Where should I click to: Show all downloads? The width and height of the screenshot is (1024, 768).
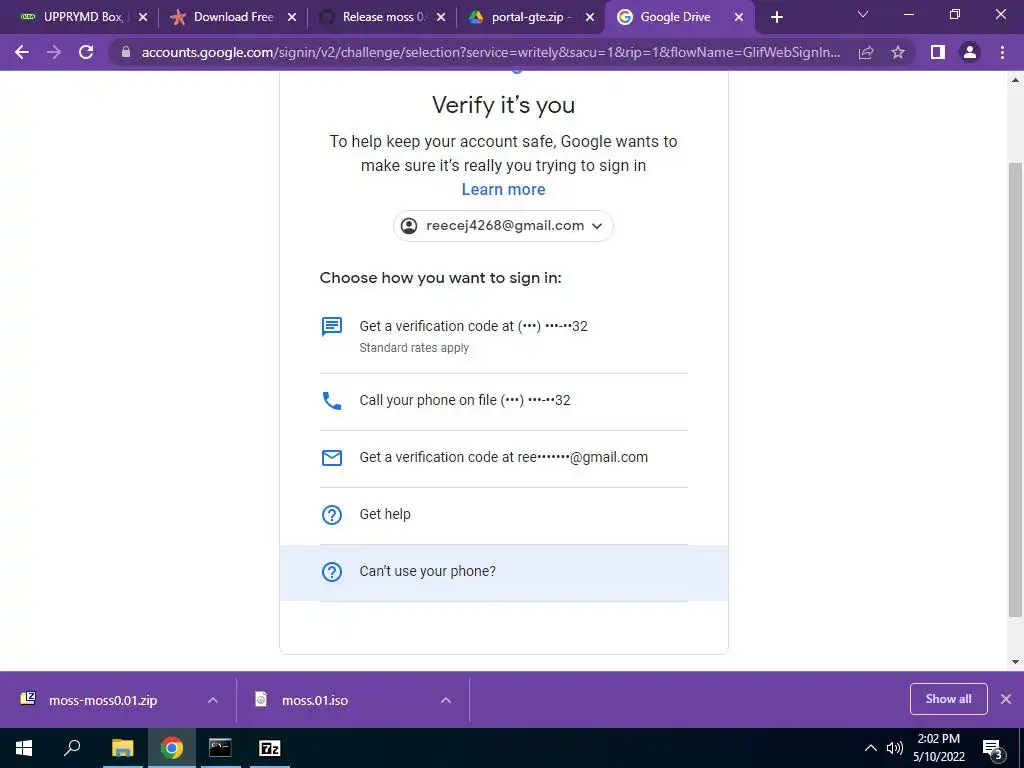point(948,699)
